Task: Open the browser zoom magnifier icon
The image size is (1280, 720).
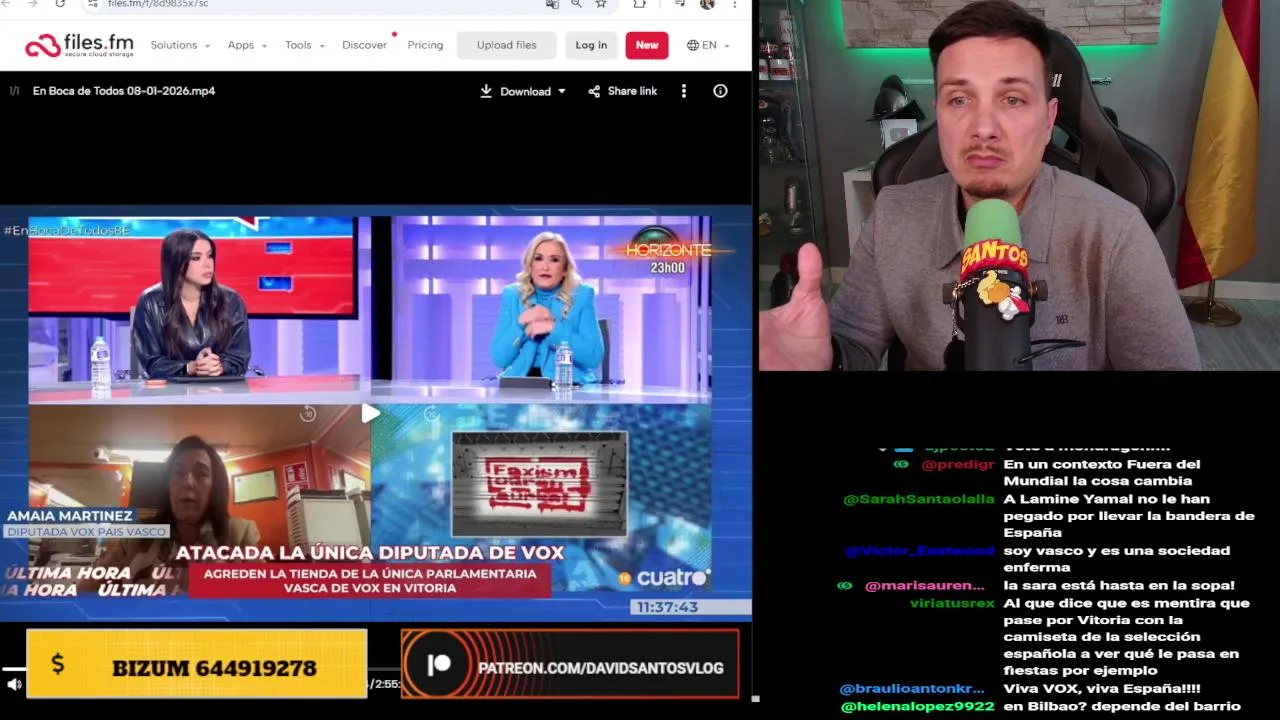Action: (576, 4)
